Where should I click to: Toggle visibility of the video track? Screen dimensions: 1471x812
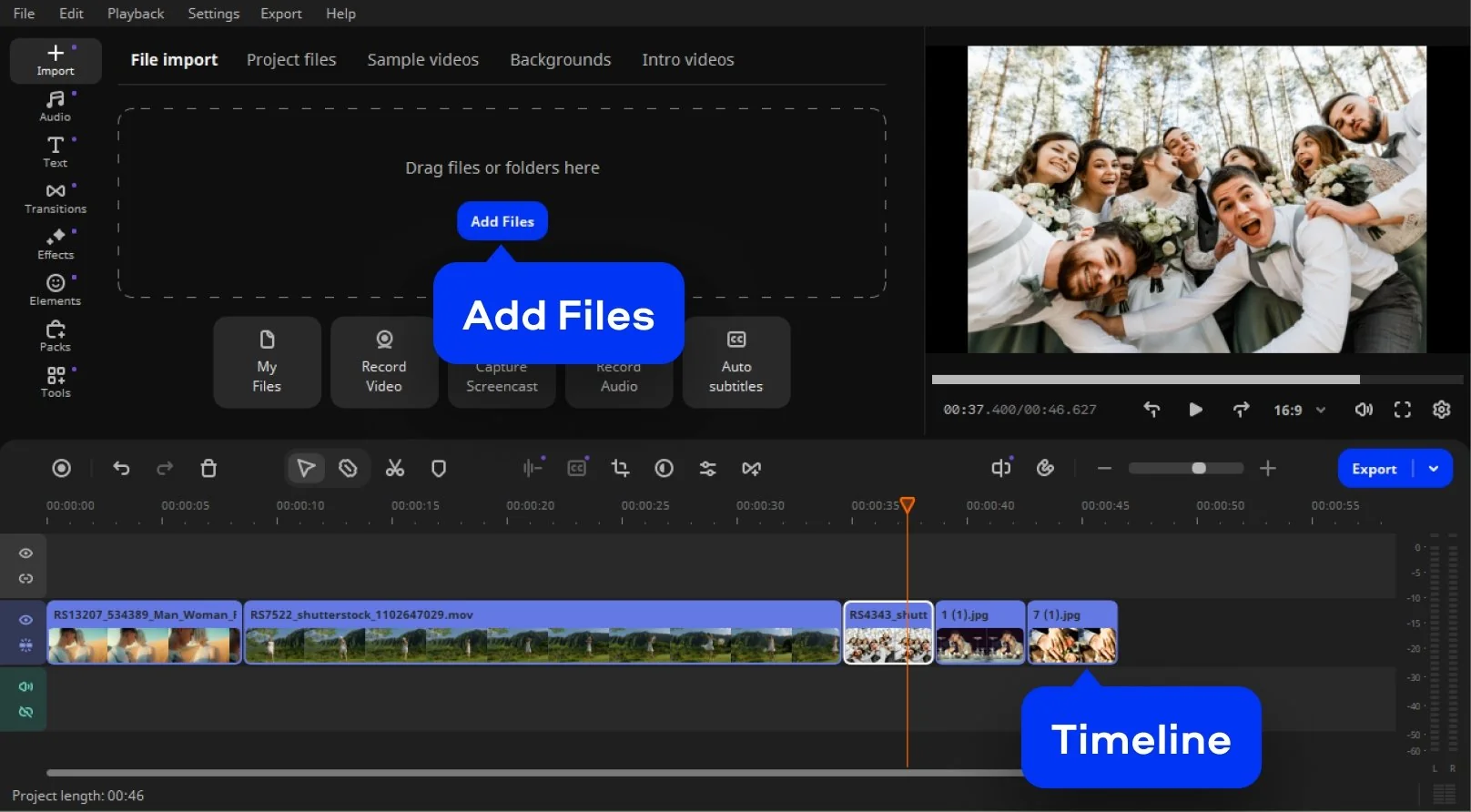click(x=25, y=620)
